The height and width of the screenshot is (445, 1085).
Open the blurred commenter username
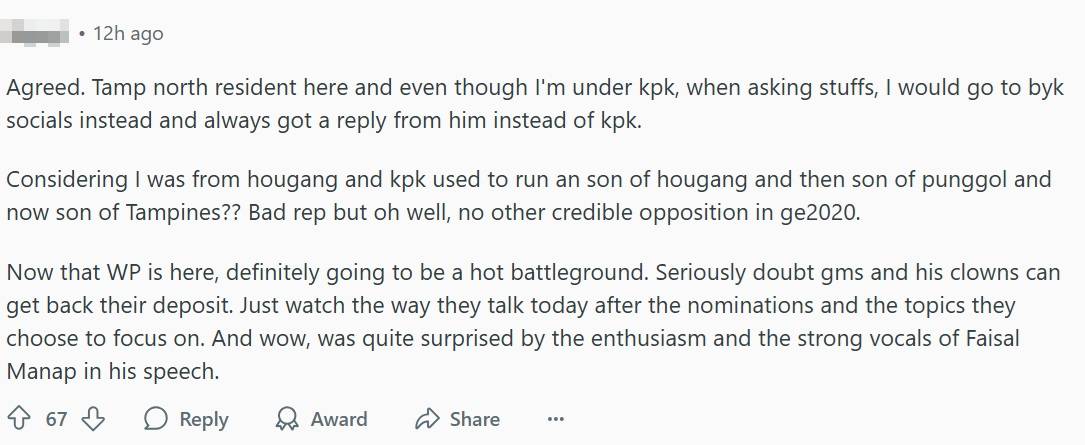pyautogui.click(x=38, y=34)
